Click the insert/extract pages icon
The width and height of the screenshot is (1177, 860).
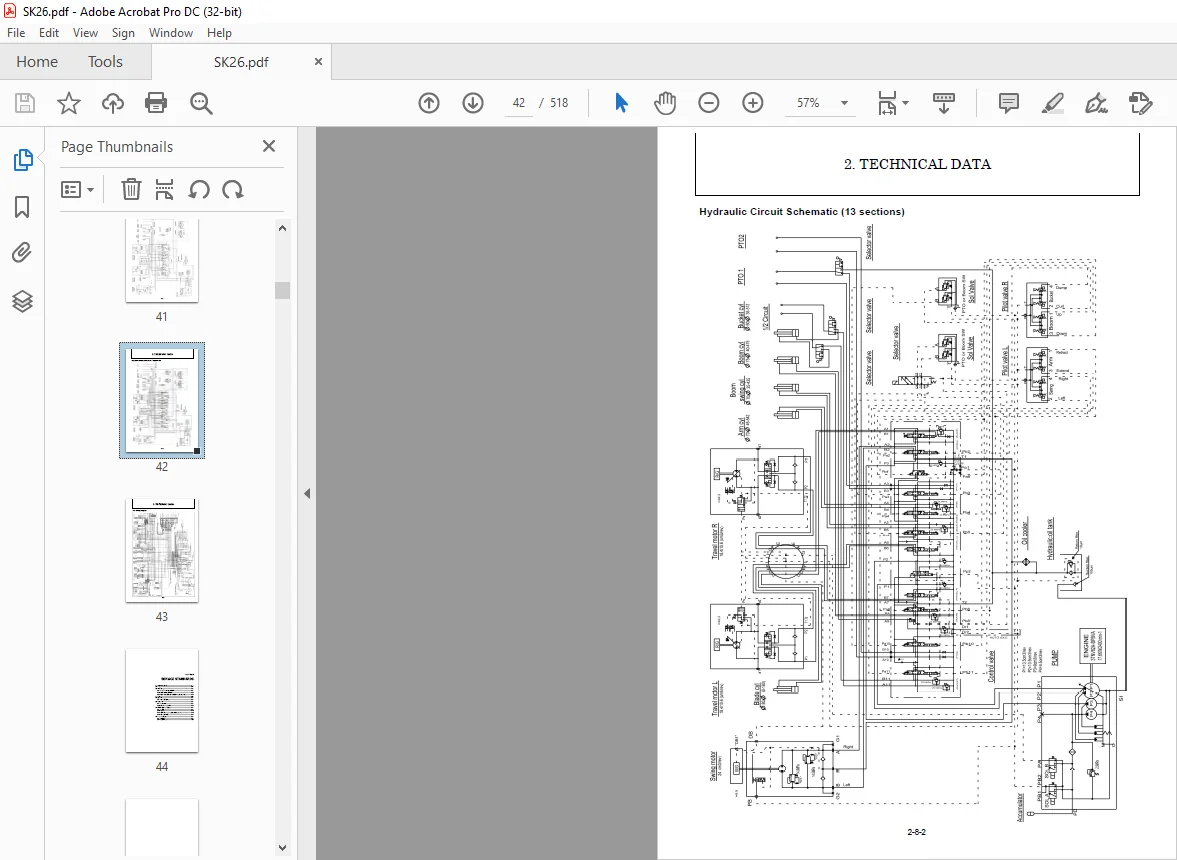pos(164,190)
